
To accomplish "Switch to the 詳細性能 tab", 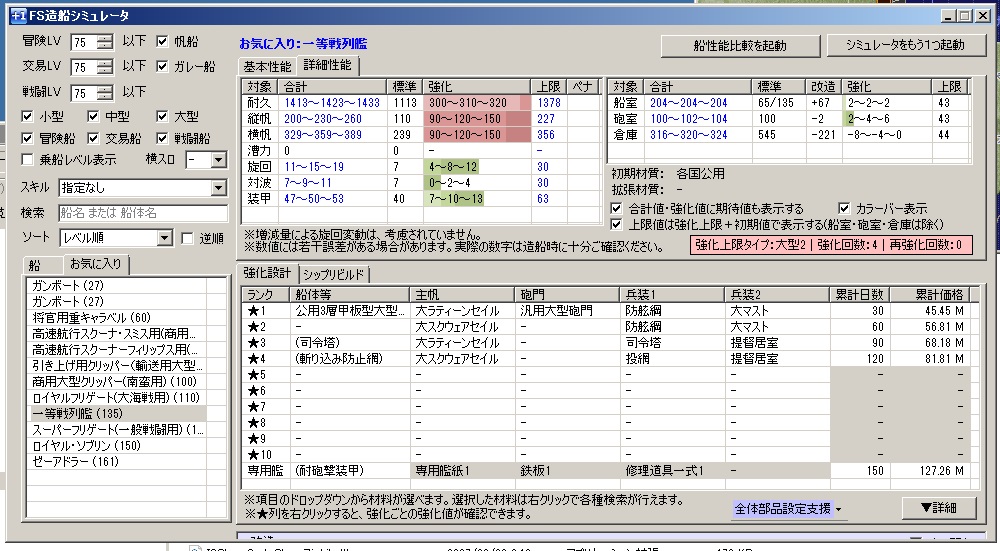I will click(327, 65).
